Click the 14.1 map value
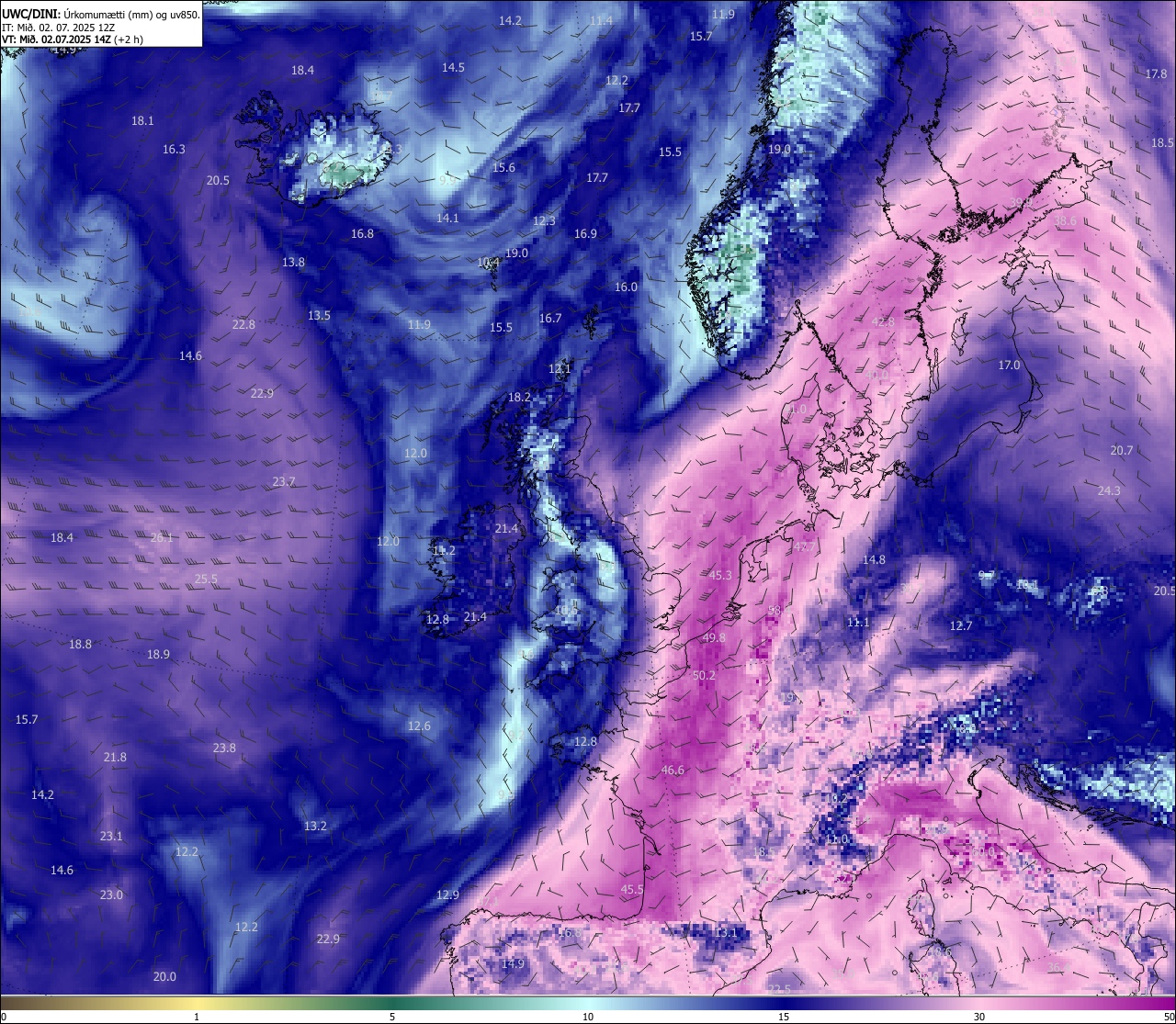1176x1024 pixels. click(x=447, y=218)
